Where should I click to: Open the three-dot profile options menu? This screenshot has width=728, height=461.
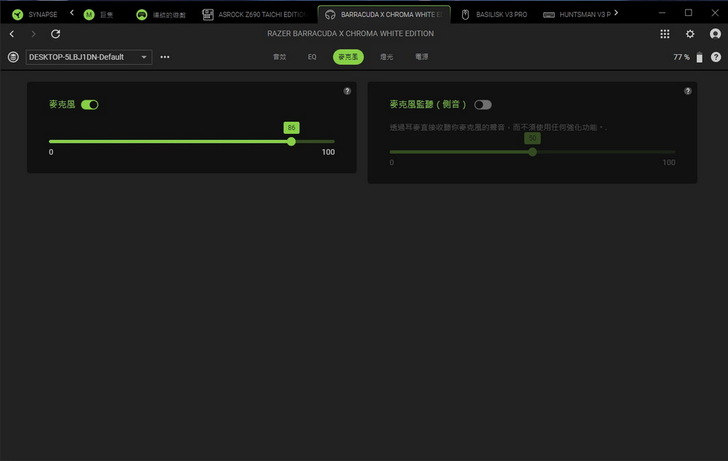point(165,57)
